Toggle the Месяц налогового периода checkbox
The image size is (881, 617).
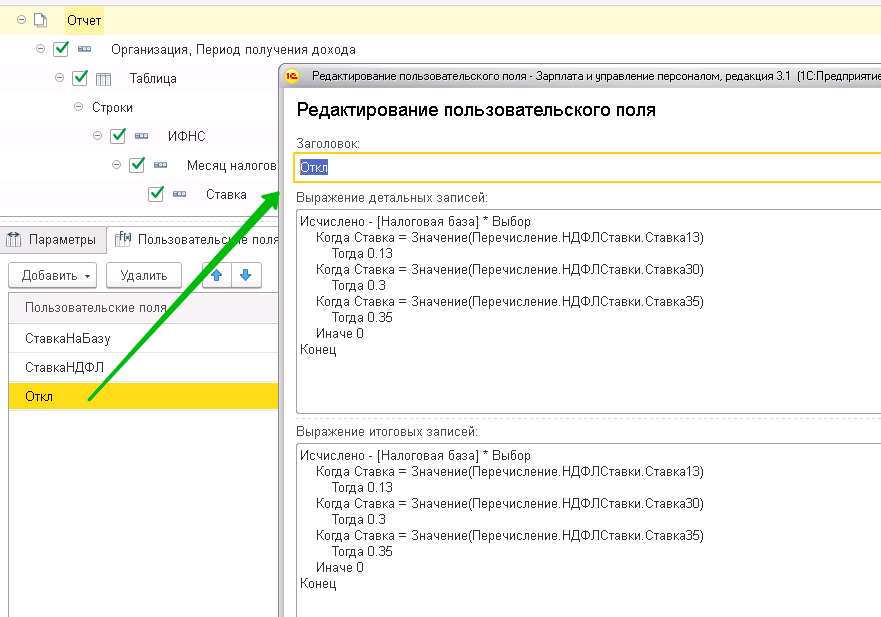pyautogui.click(x=137, y=165)
